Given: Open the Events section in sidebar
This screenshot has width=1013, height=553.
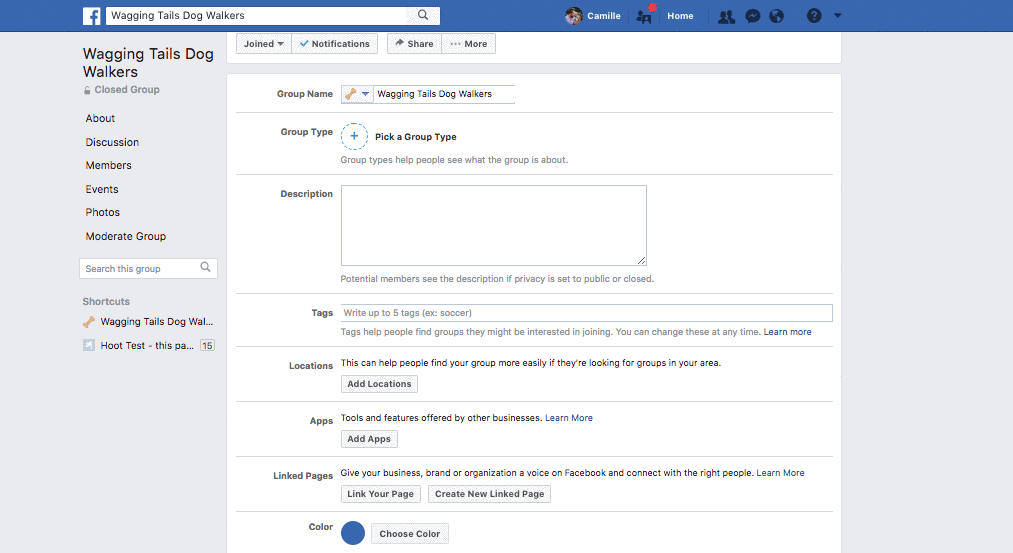Looking at the screenshot, I should pyautogui.click(x=102, y=189).
